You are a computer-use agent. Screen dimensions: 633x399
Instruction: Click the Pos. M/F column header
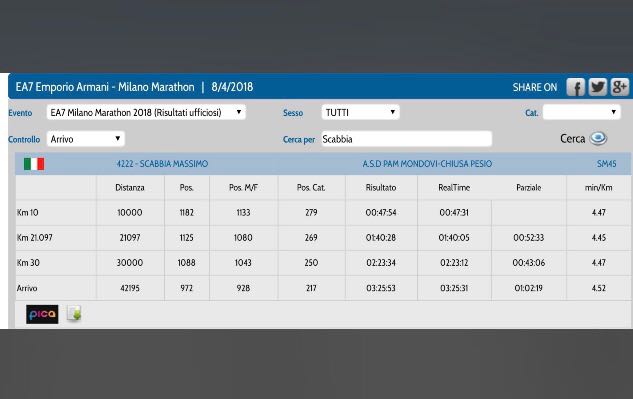pyautogui.click(x=243, y=187)
